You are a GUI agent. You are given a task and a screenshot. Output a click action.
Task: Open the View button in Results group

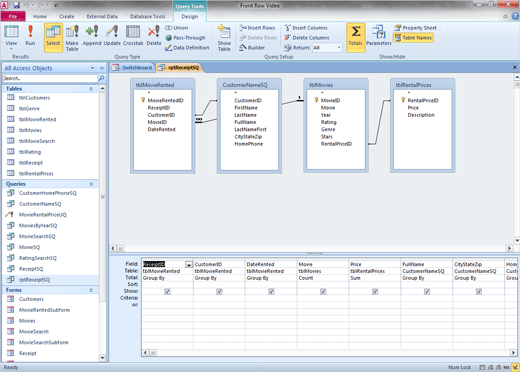pyautogui.click(x=11, y=35)
